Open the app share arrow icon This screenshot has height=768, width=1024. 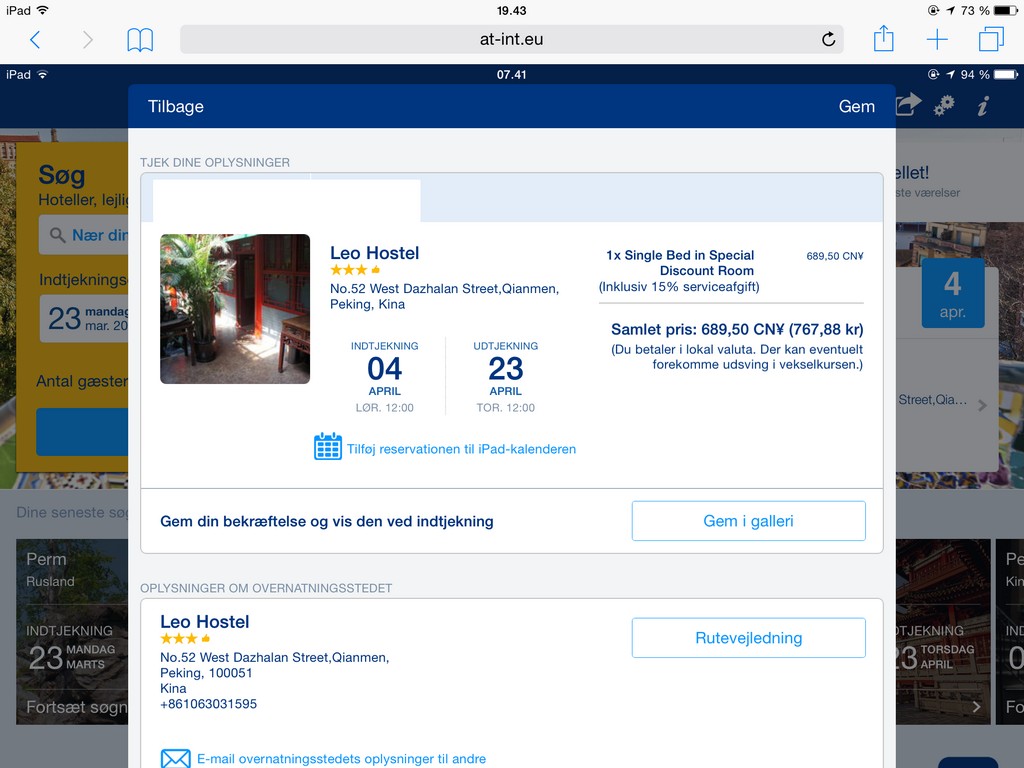point(908,105)
